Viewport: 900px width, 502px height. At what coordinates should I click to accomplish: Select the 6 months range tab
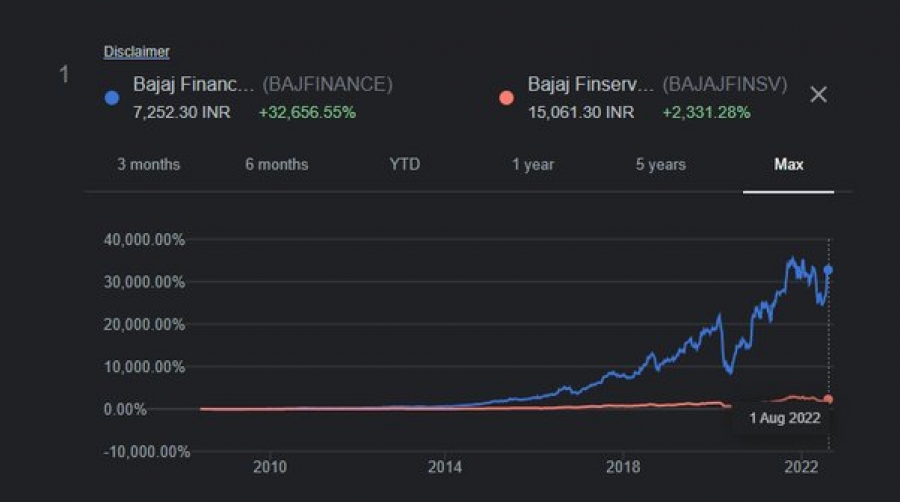coord(277,165)
